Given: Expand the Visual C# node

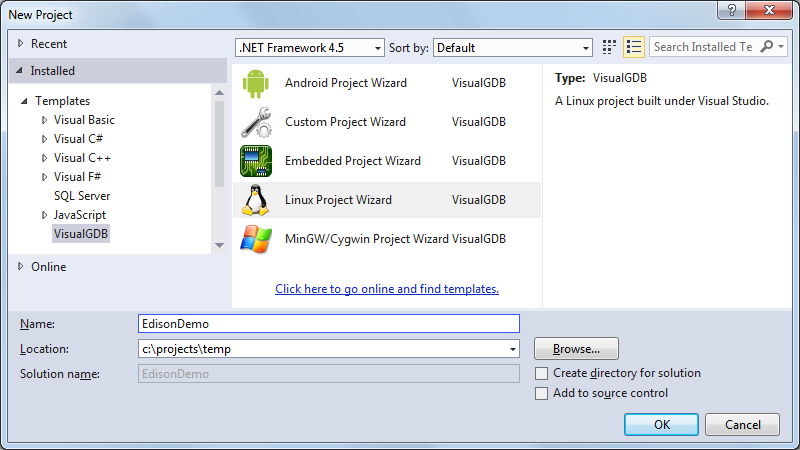Looking at the screenshot, I should tap(44, 139).
